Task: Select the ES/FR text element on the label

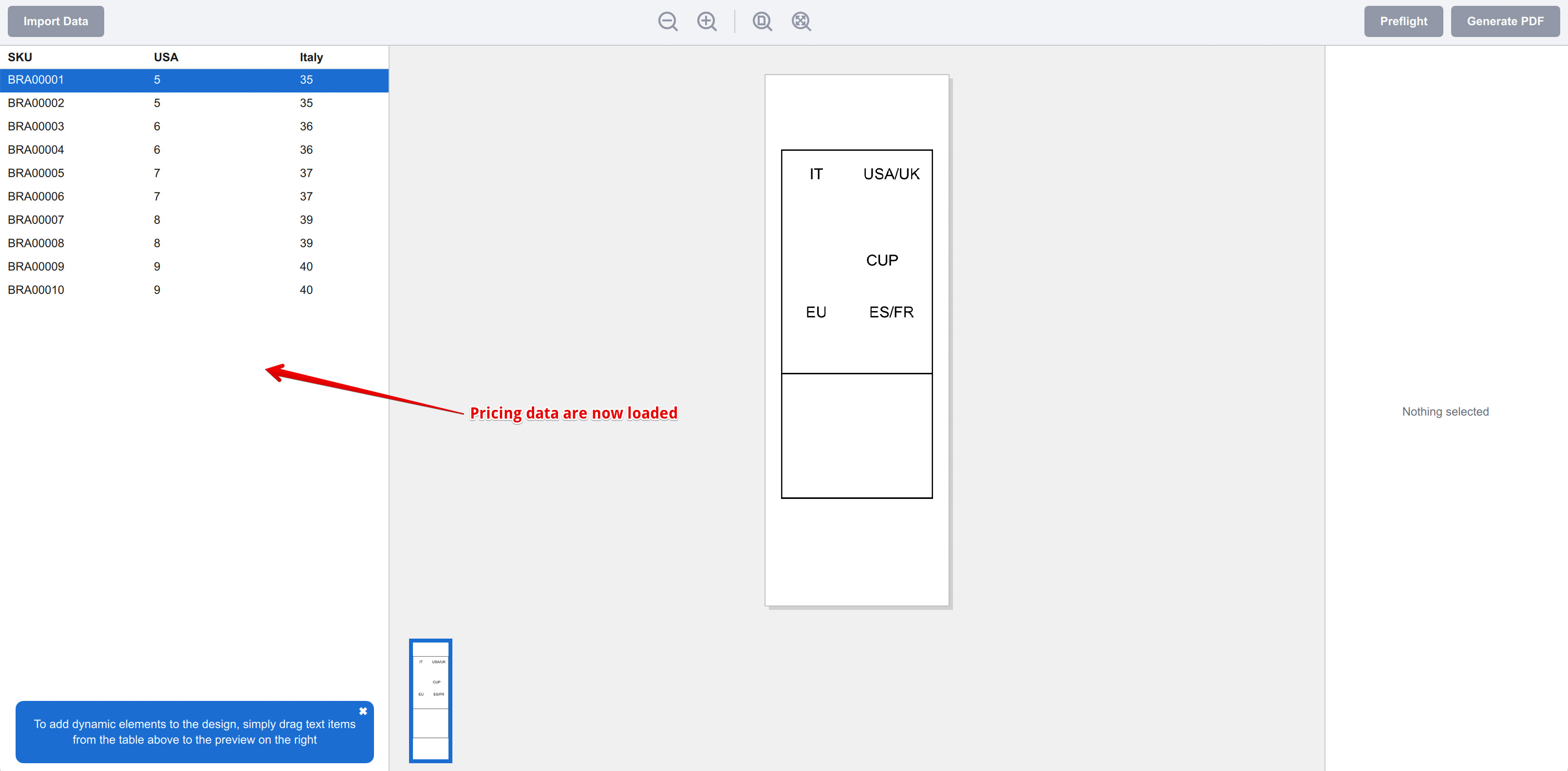Action: [x=891, y=312]
